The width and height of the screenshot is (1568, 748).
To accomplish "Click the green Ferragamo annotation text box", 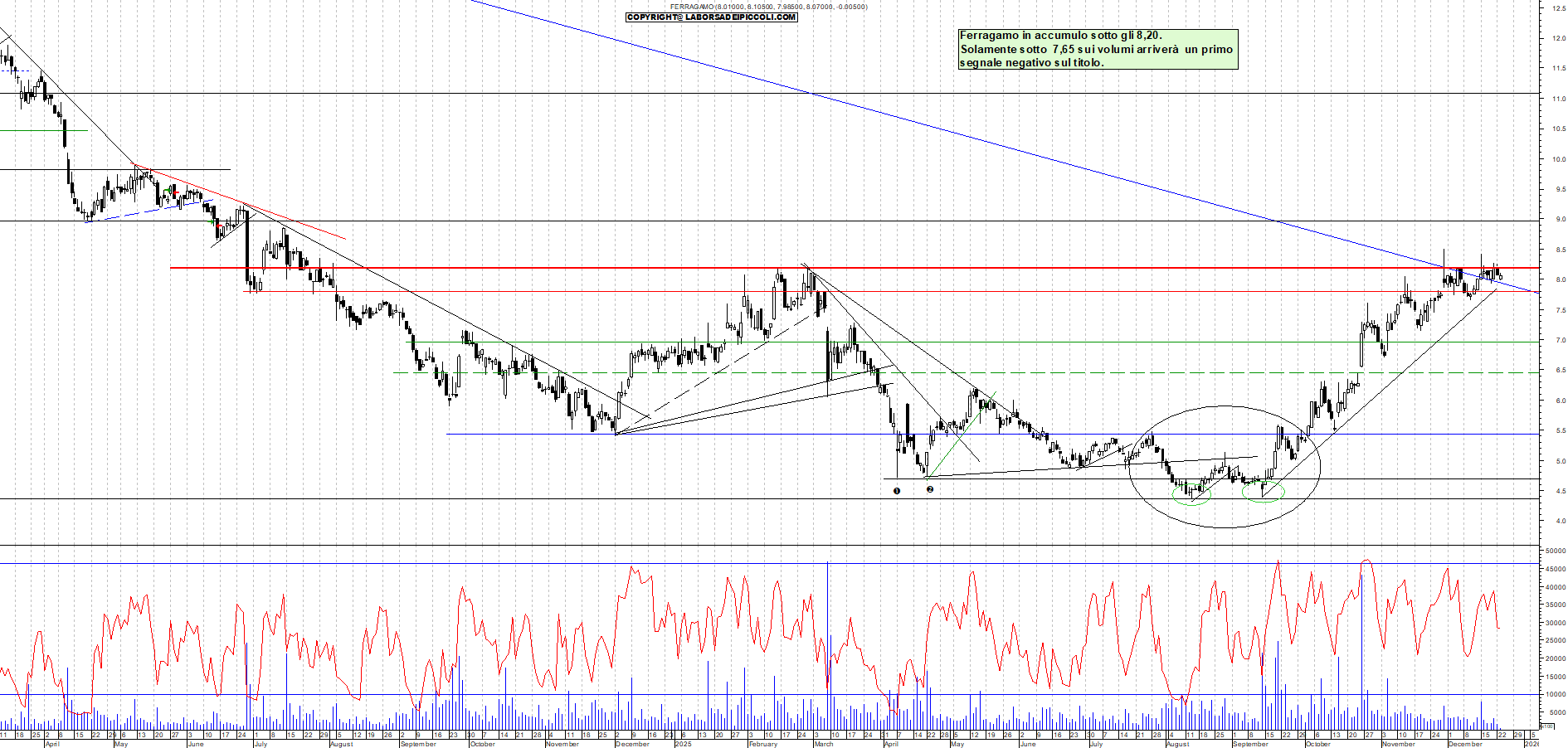I will point(1098,49).
